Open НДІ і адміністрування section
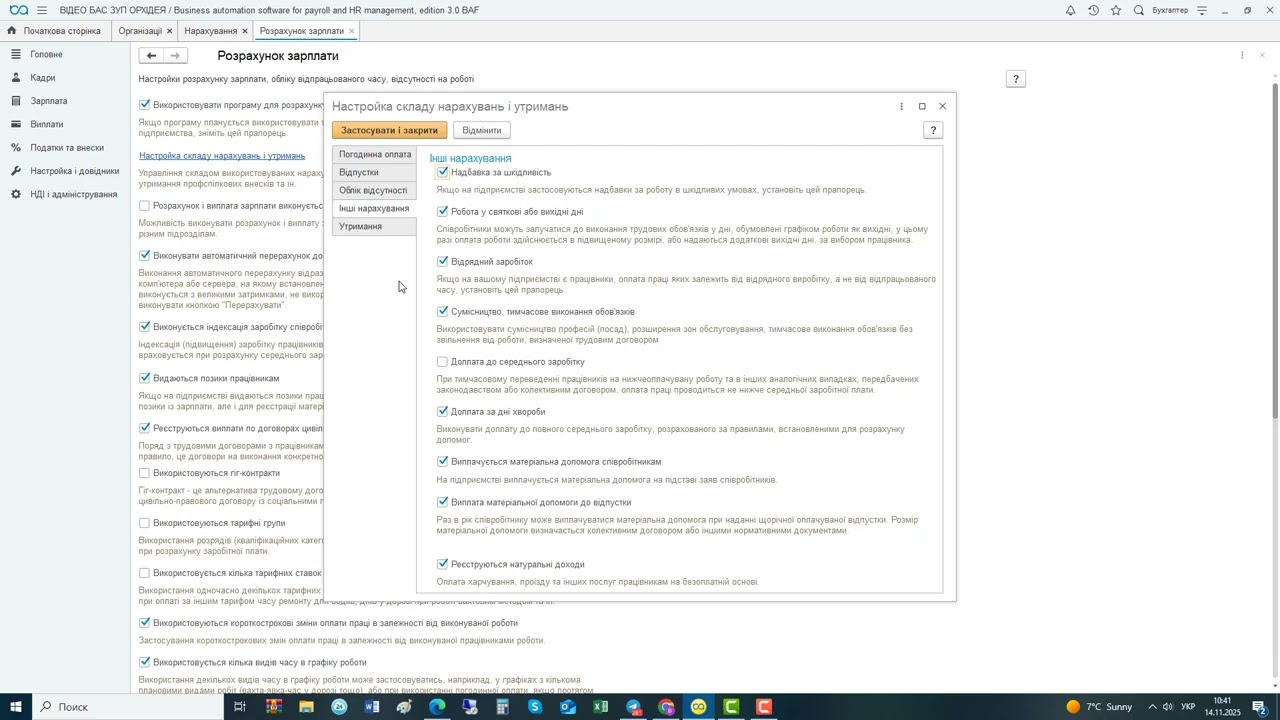The image size is (1280, 720). pos(74,194)
